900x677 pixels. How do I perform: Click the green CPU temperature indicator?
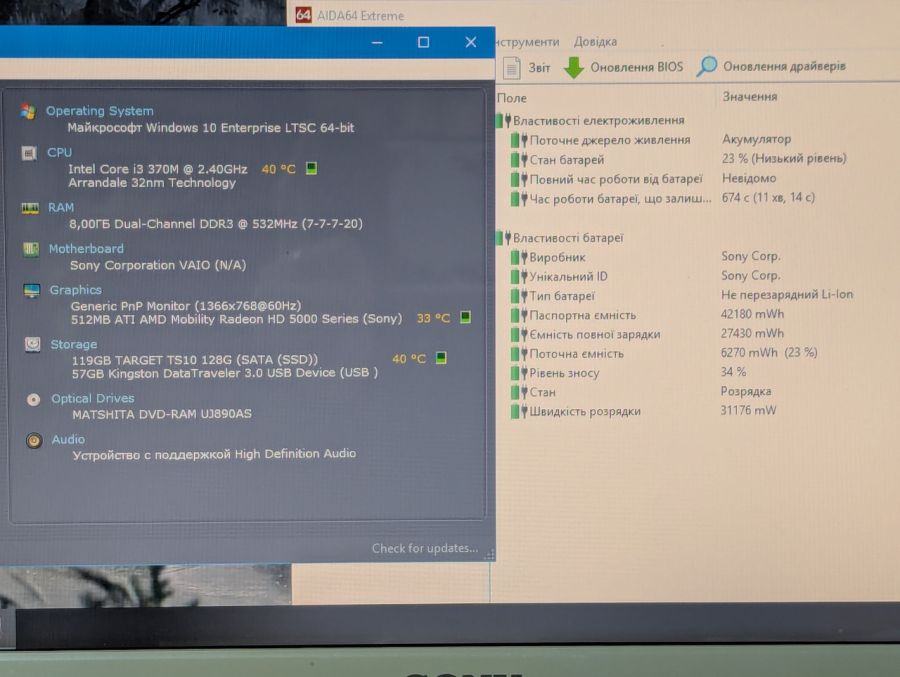(311, 168)
